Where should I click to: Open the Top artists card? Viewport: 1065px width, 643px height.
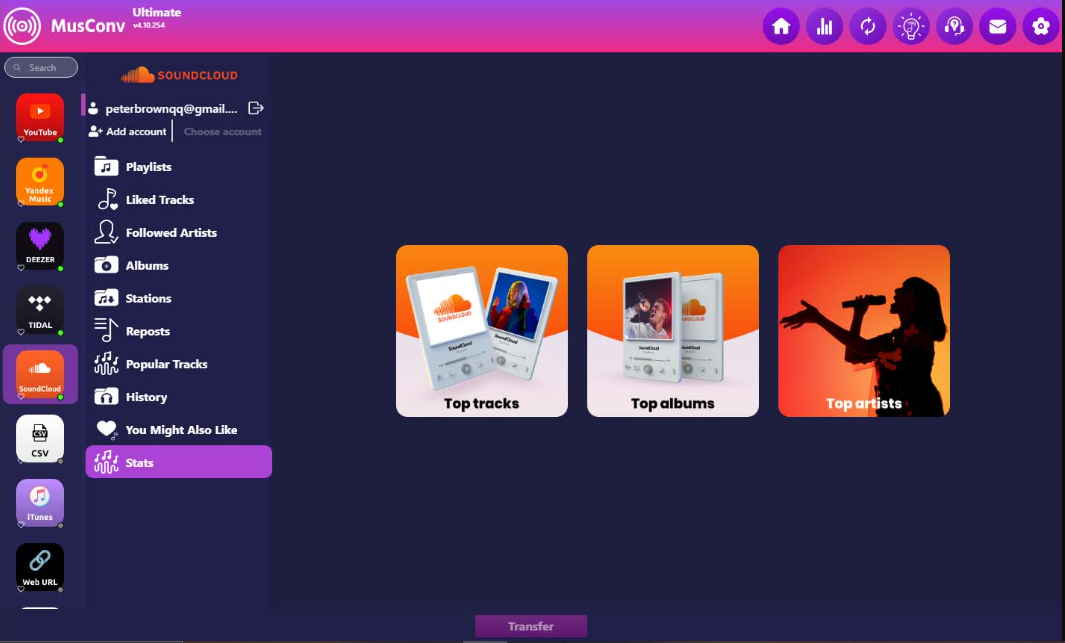864,331
